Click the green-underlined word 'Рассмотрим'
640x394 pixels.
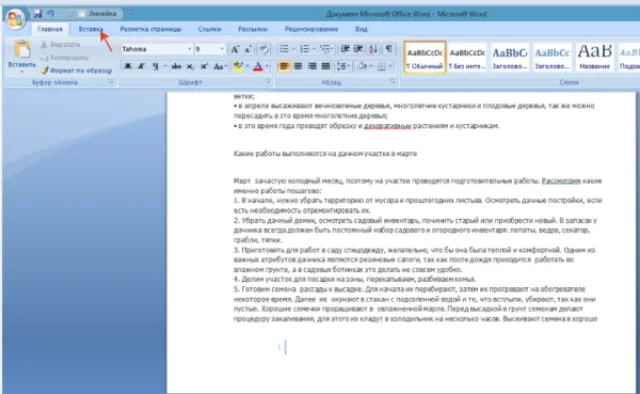(561, 181)
